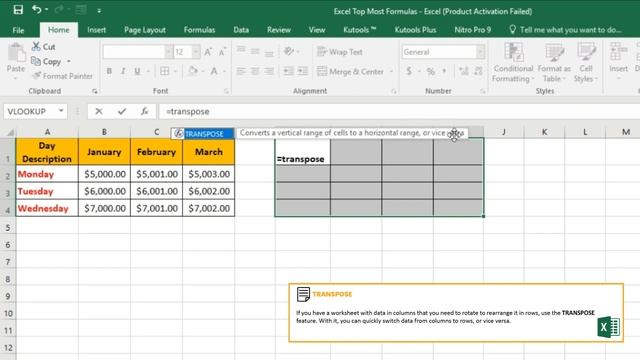Switch to the Page Layout tab

(x=145, y=30)
